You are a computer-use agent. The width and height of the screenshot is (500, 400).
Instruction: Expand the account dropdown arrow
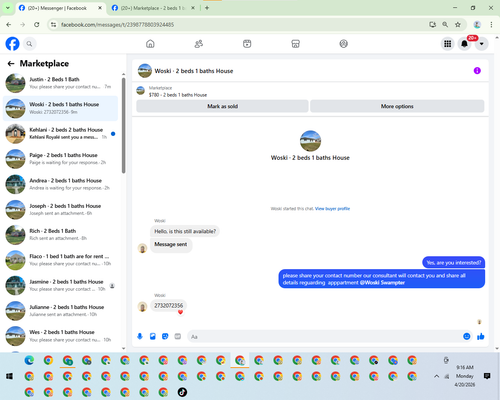click(x=481, y=44)
